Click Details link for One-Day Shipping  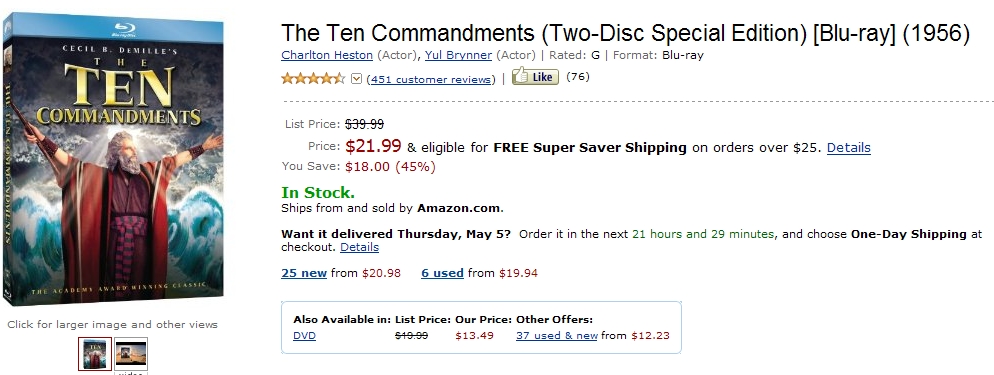point(359,247)
